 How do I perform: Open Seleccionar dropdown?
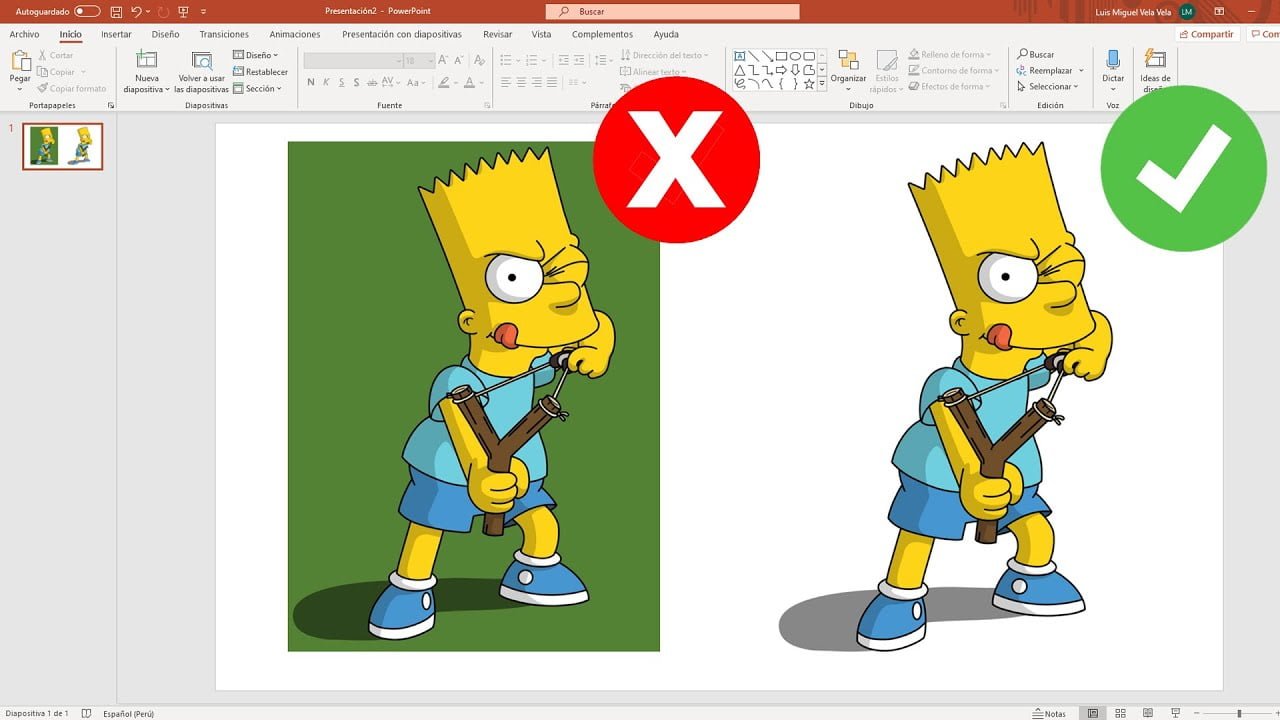[1047, 87]
